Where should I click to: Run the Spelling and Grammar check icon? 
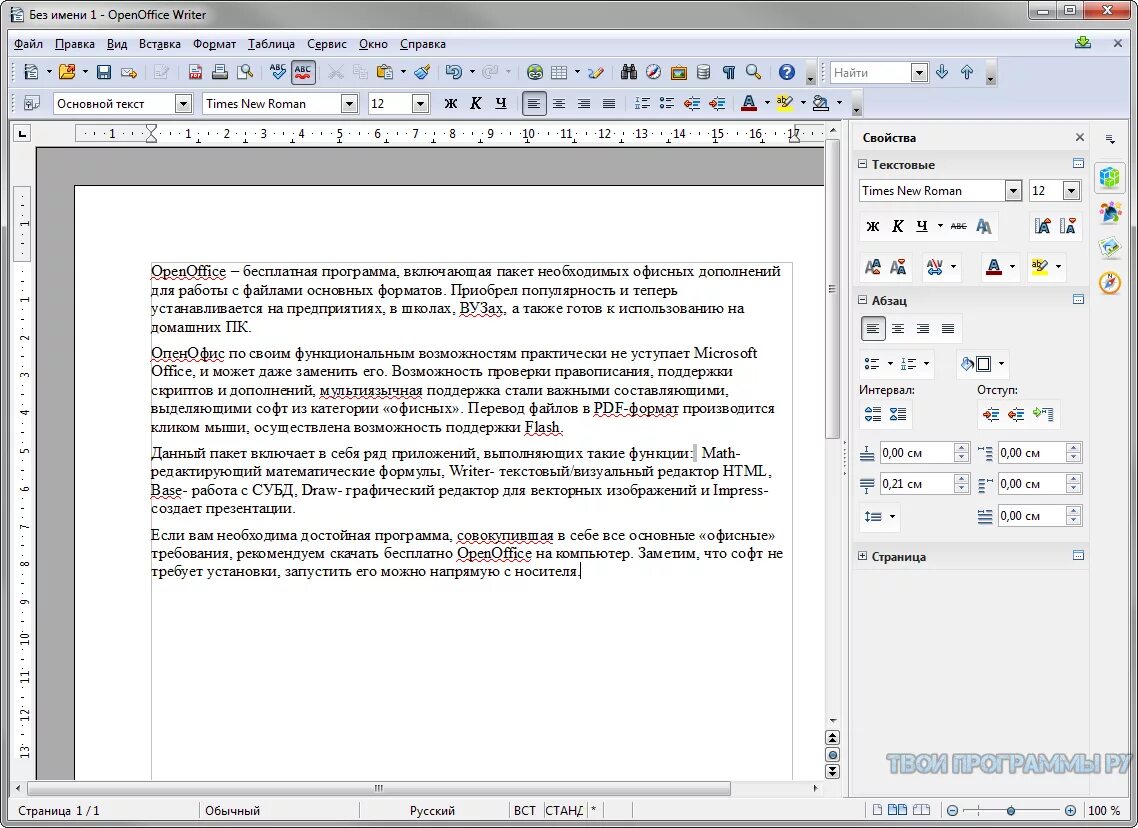click(277, 72)
